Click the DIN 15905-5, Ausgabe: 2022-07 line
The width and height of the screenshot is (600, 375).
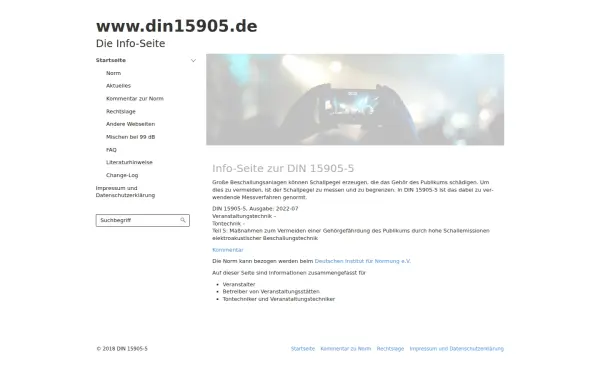(255, 209)
